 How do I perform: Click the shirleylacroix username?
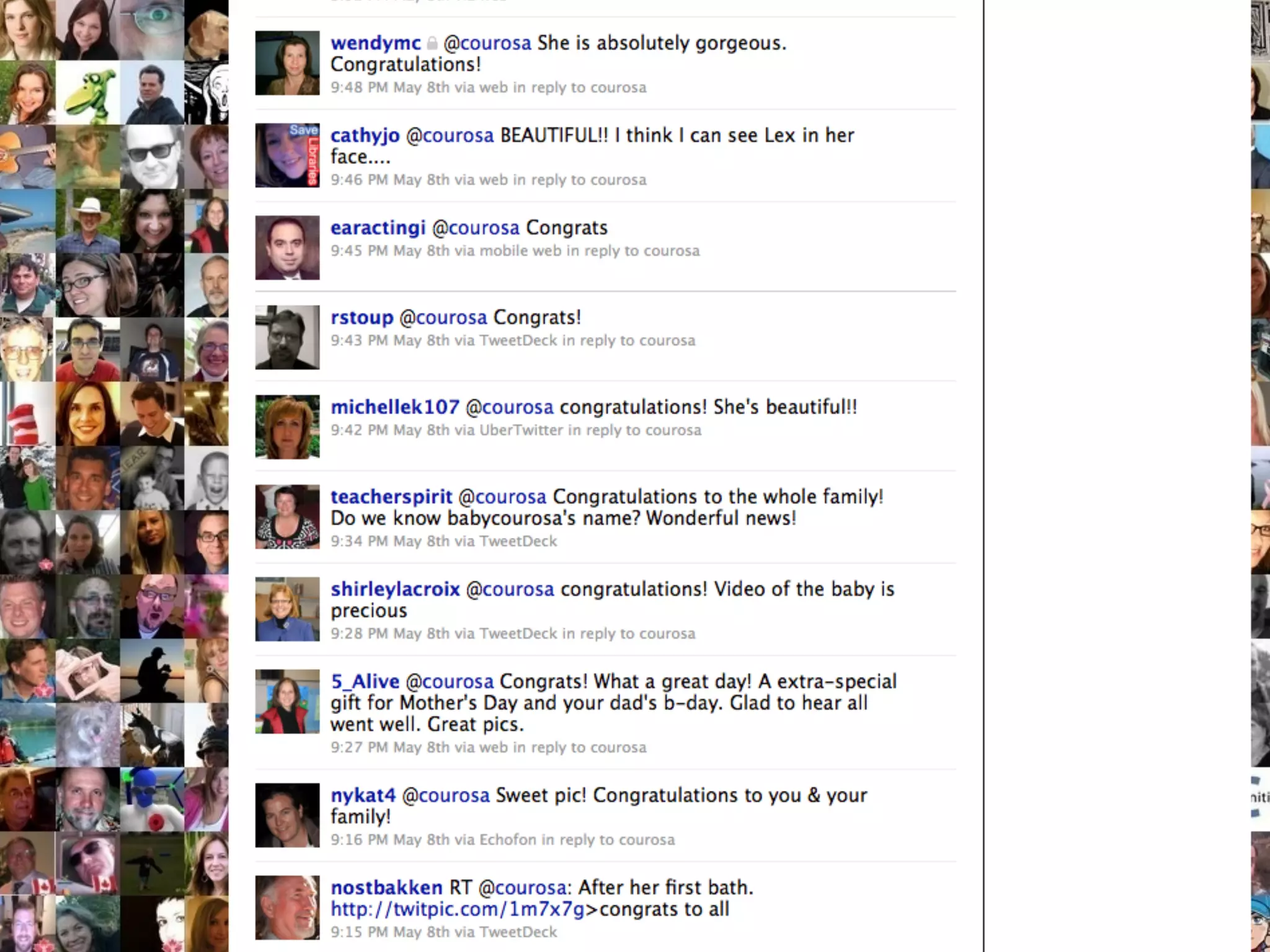(x=395, y=589)
